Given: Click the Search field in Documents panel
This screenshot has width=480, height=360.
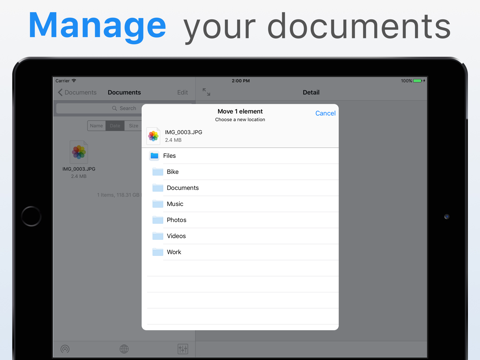Looking at the screenshot, I should 124,108.
